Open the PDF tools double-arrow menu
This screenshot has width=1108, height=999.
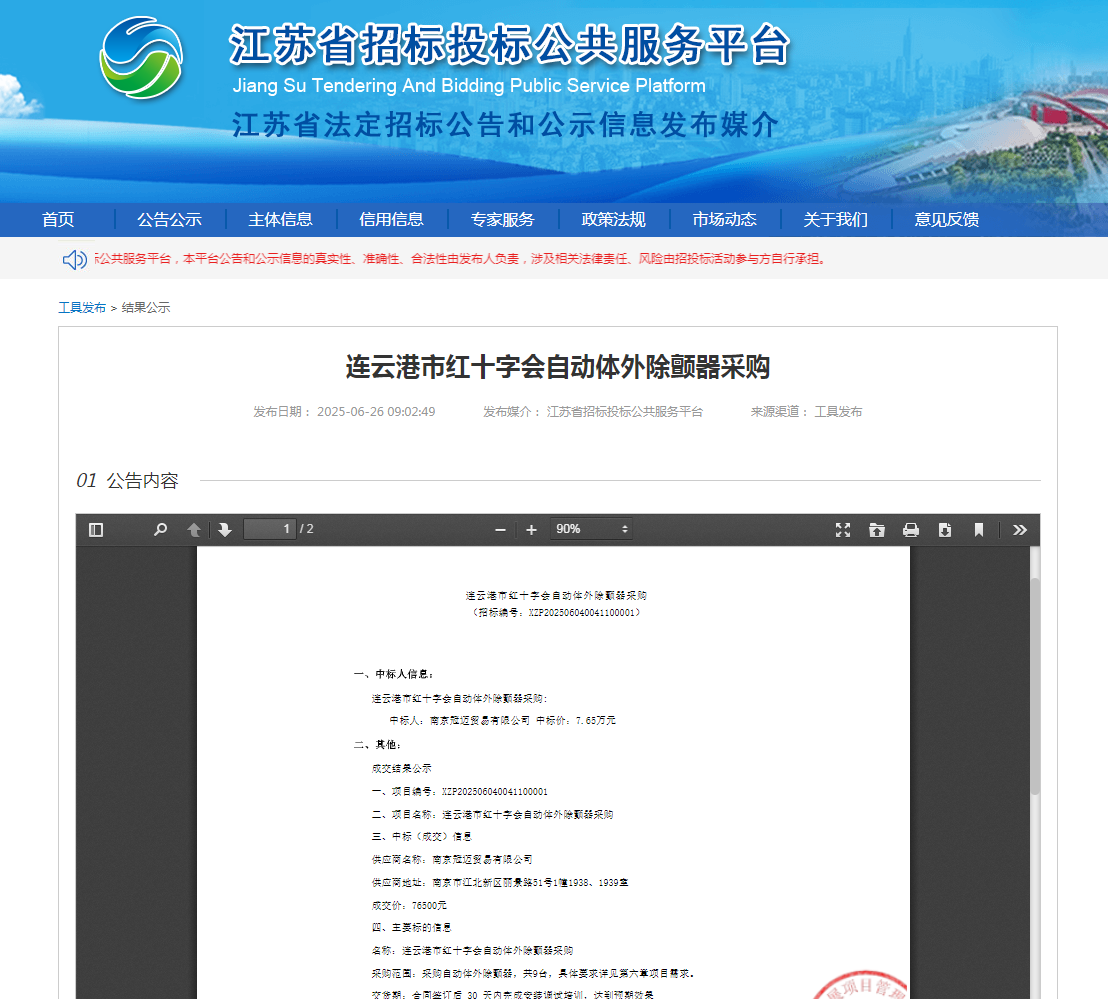coord(1020,530)
